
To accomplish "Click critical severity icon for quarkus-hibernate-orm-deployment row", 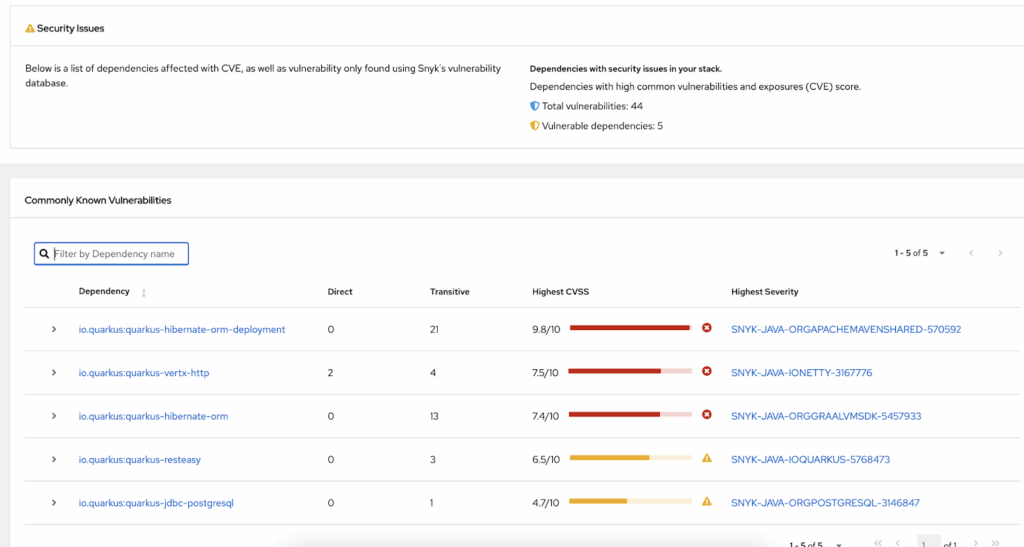I will (707, 328).
